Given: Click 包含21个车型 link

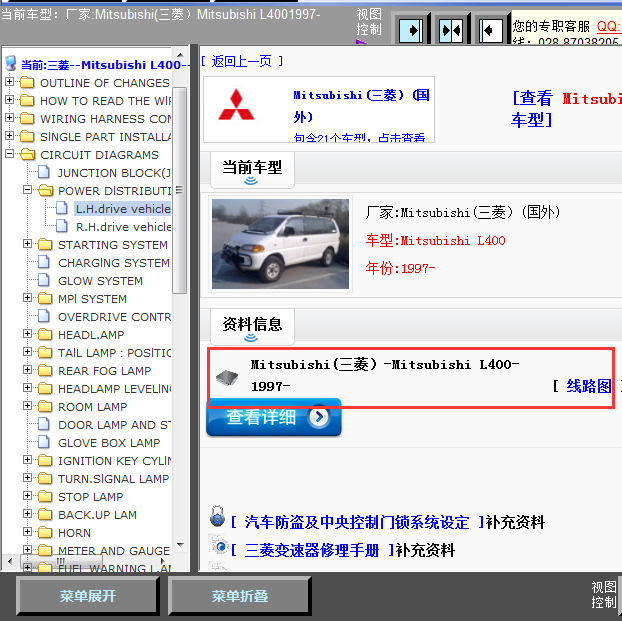Looking at the screenshot, I should pos(359,137).
